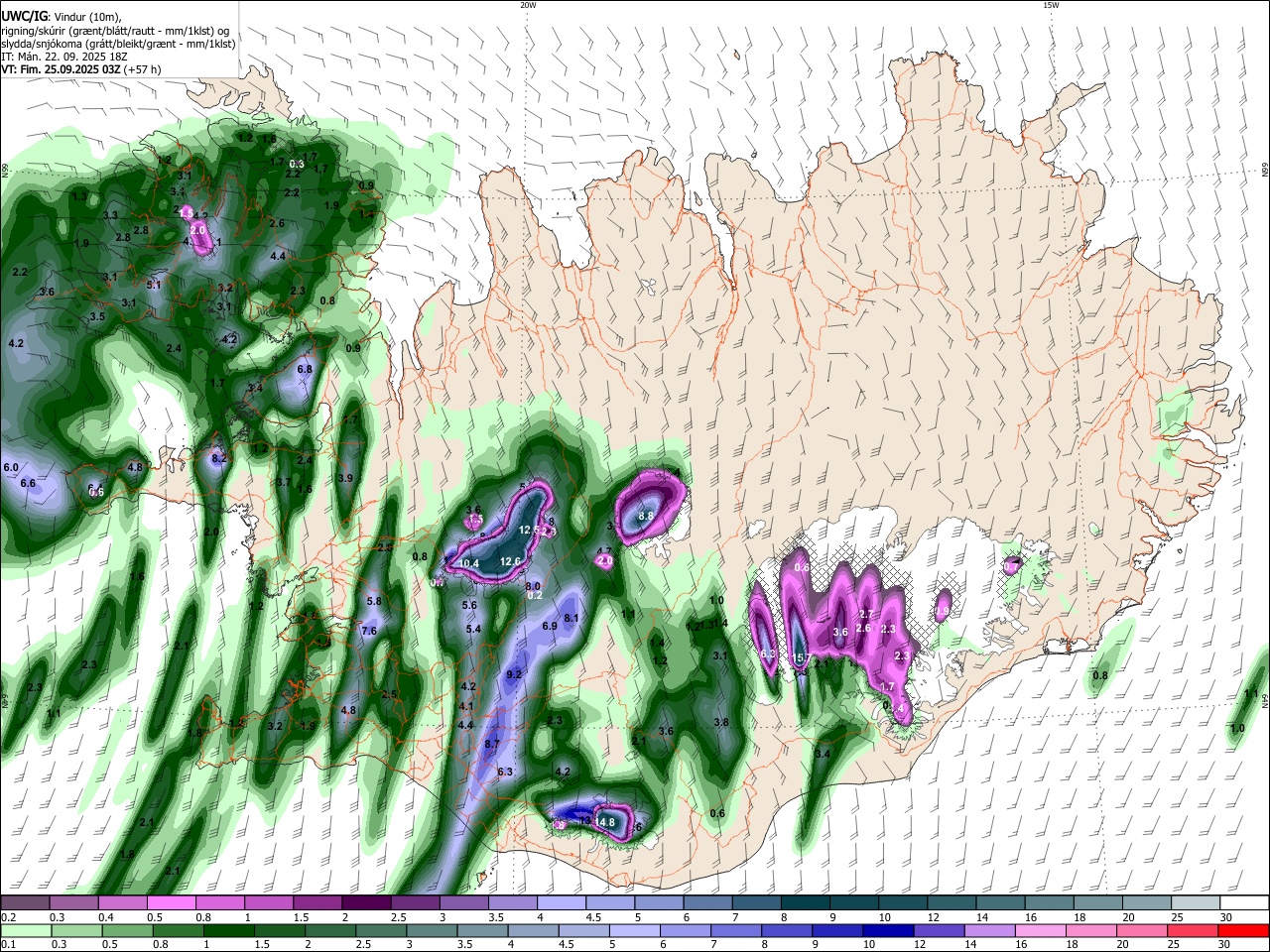Click the bright red swatch ending the rain legend

(1243, 930)
